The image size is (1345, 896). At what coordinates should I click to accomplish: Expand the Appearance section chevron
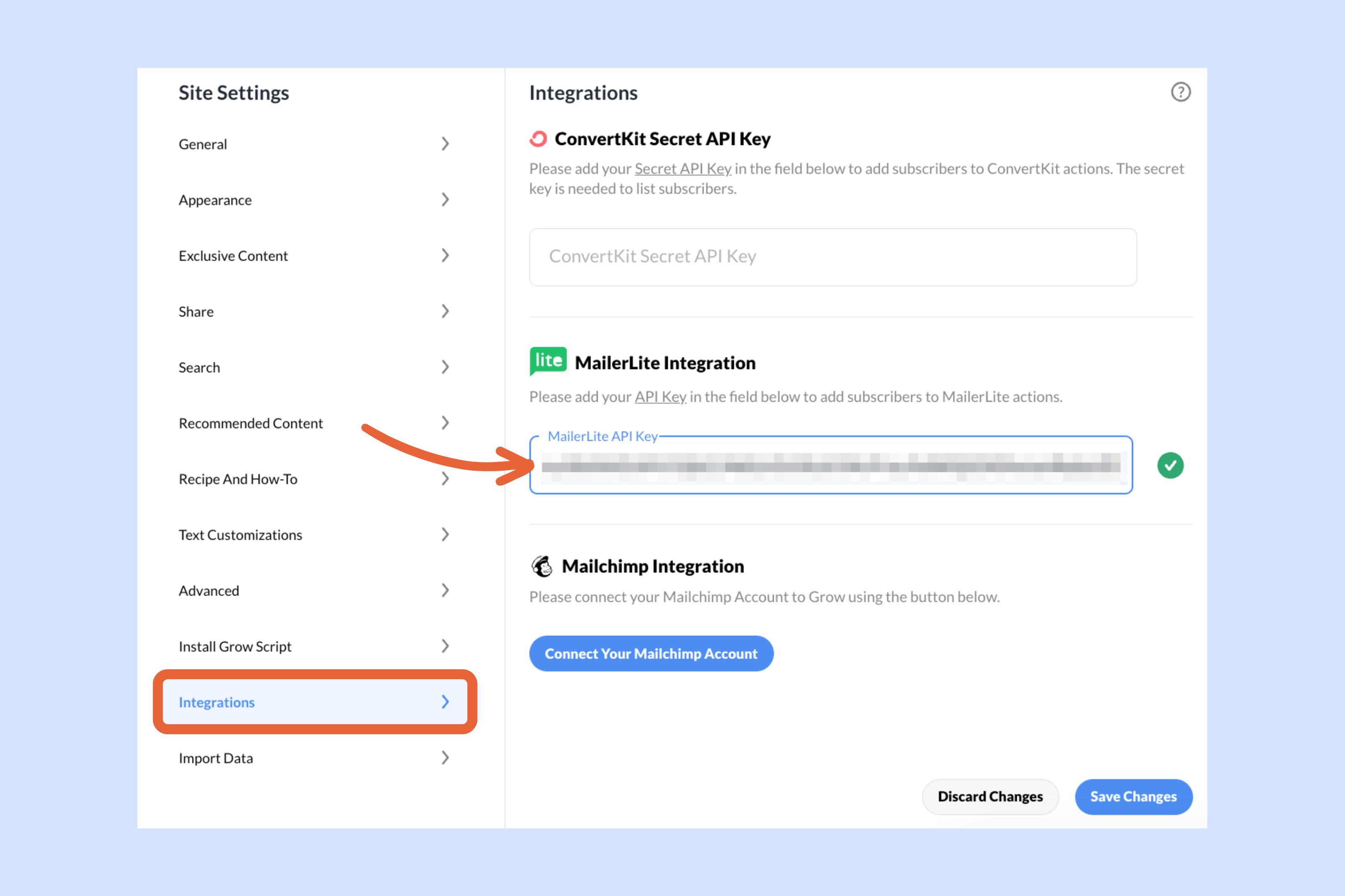point(446,200)
